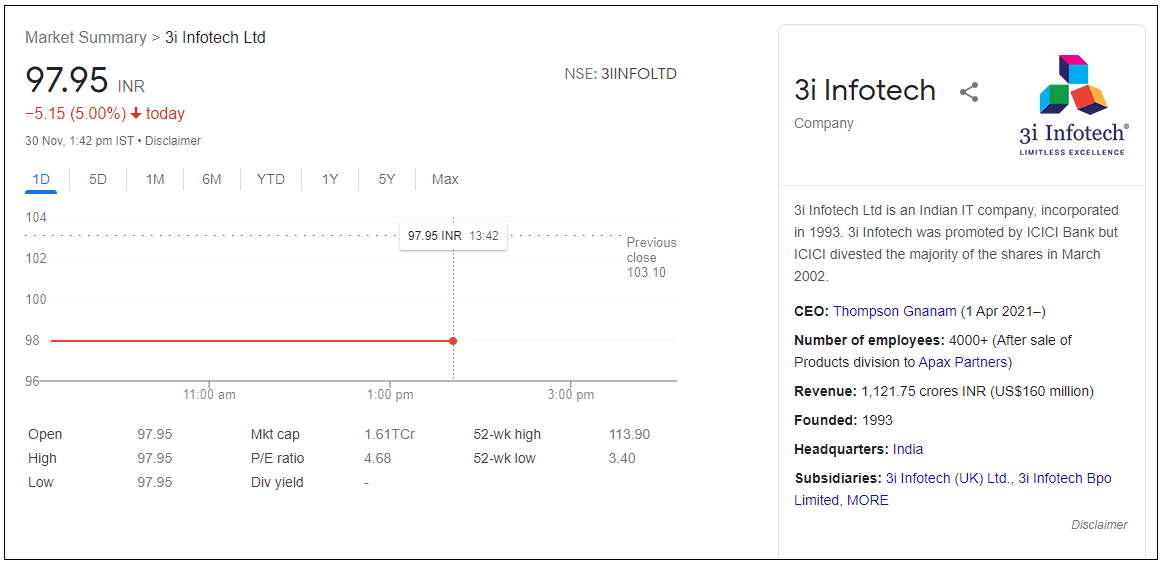This screenshot has width=1163, height=567.
Task: Switch to the 5D chart range
Action: click(98, 179)
